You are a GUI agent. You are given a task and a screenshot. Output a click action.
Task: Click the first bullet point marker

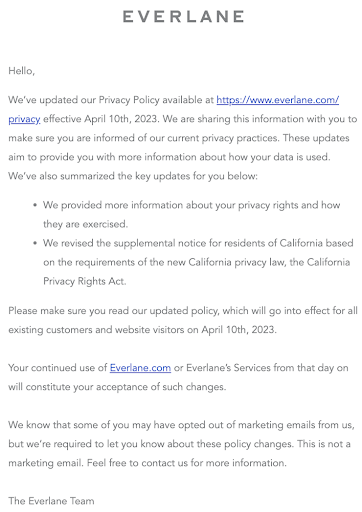35,205
